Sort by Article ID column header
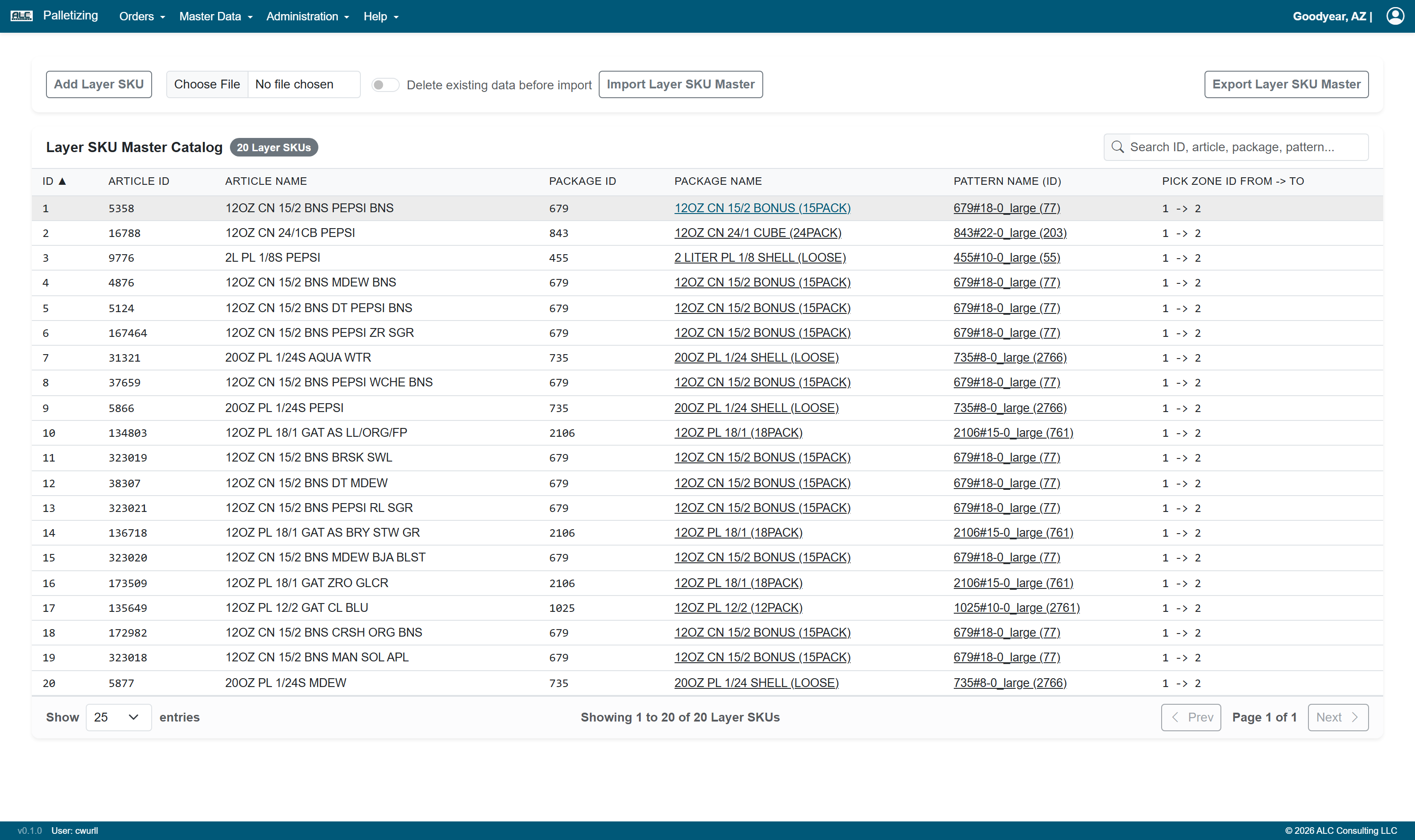 [139, 181]
